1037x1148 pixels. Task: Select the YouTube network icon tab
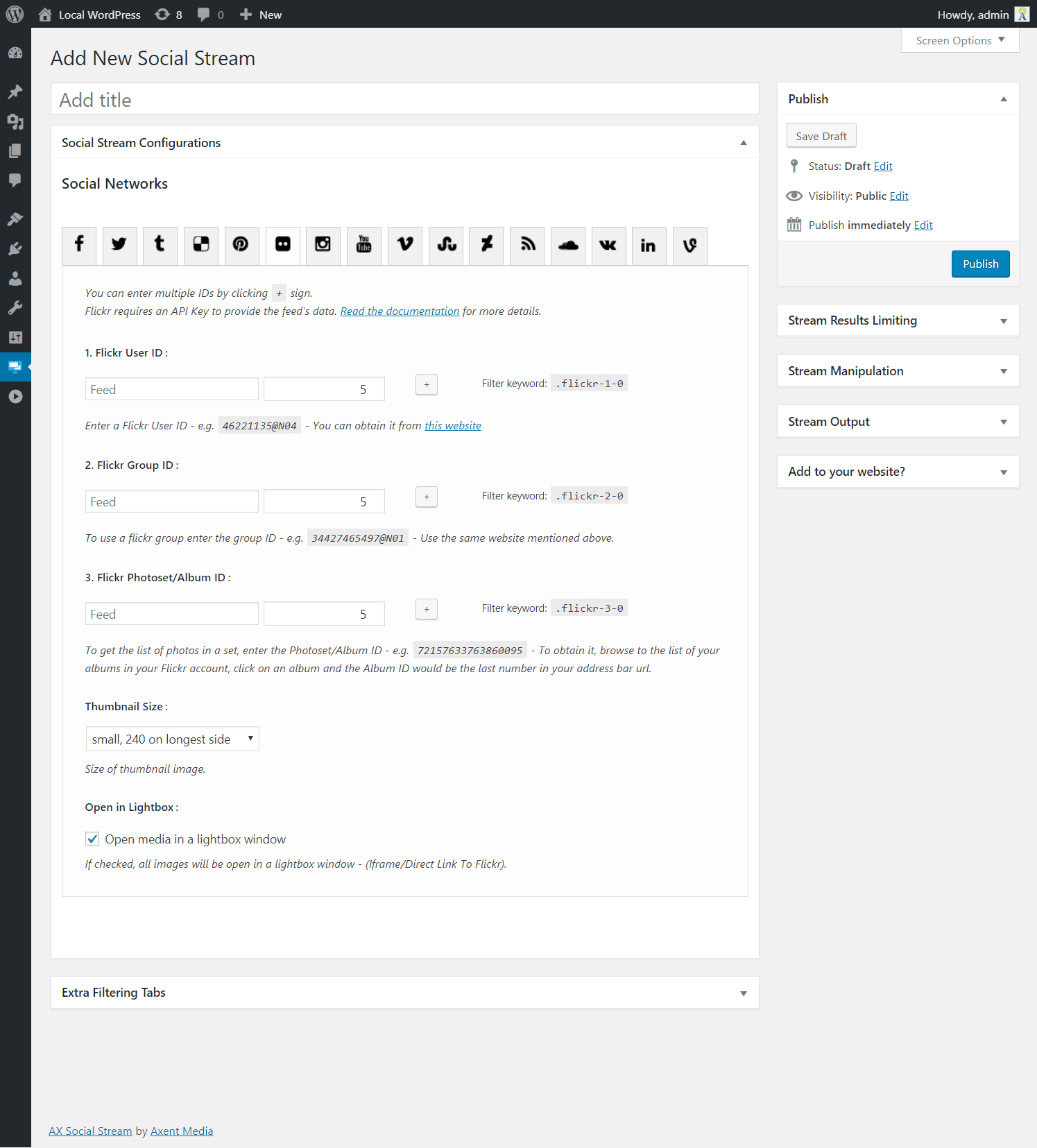pyautogui.click(x=364, y=245)
